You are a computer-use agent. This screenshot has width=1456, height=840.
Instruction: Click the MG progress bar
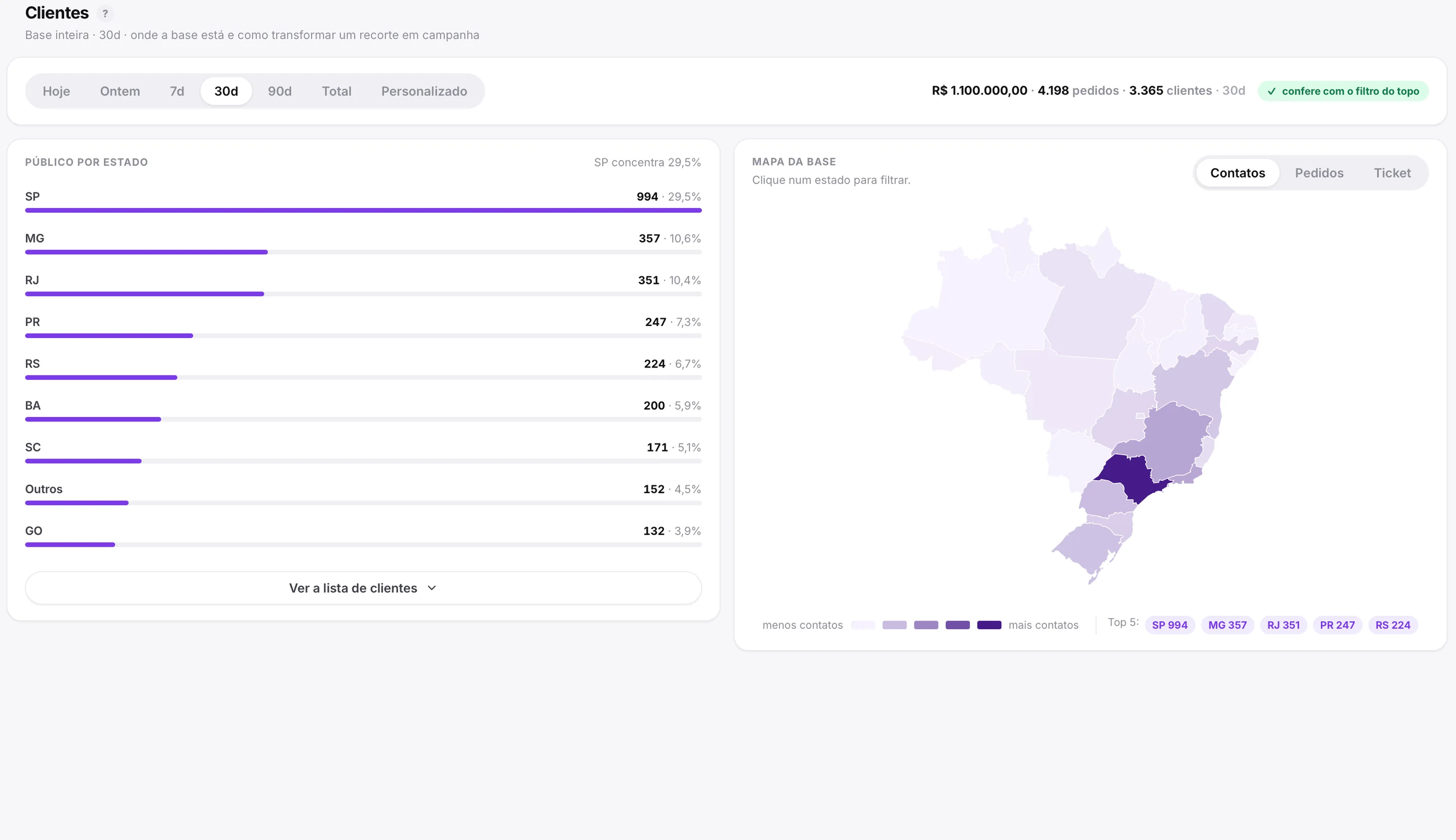coord(364,252)
